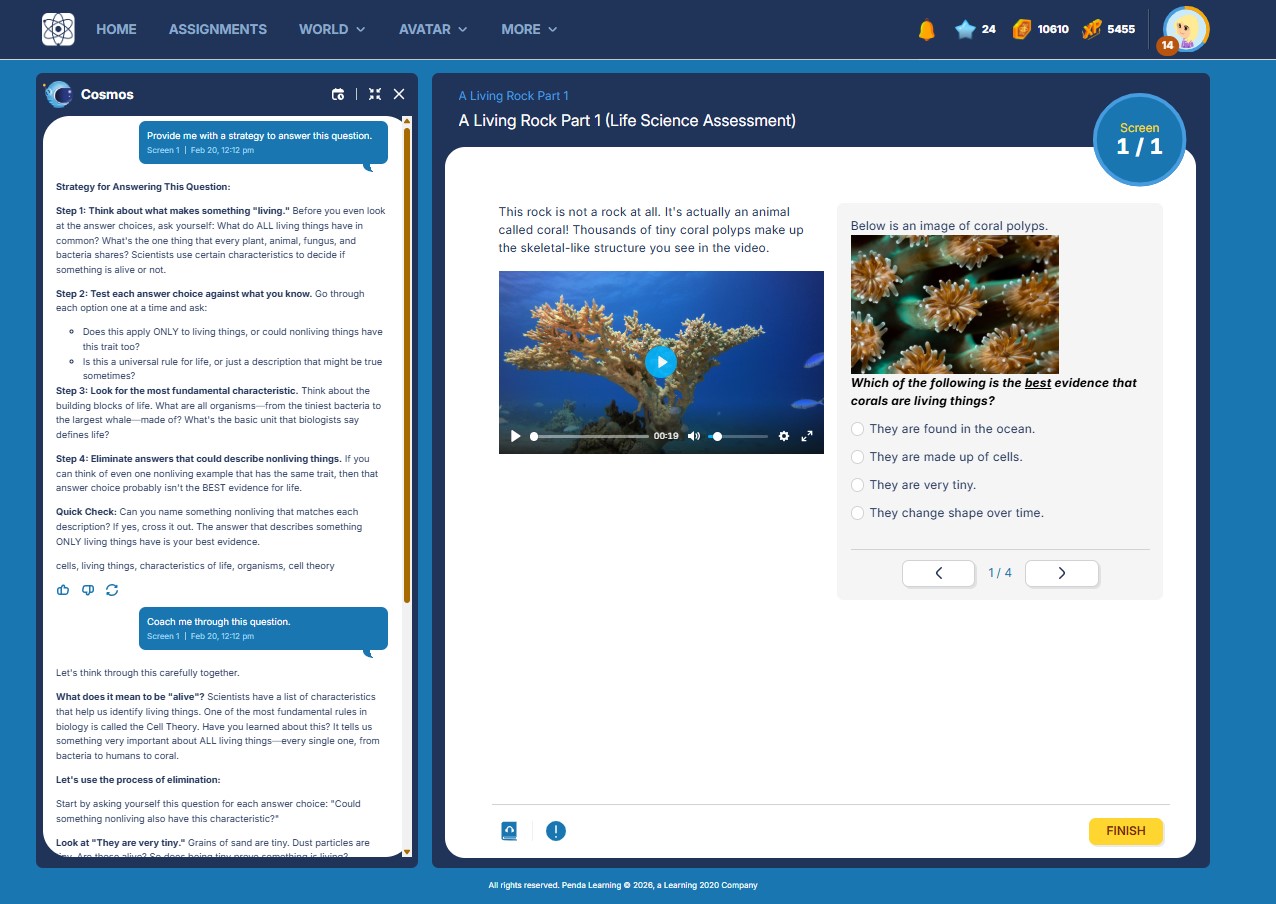The width and height of the screenshot is (1276, 904).
Task: Click thumbs up on Cosmos response
Action: coord(63,590)
